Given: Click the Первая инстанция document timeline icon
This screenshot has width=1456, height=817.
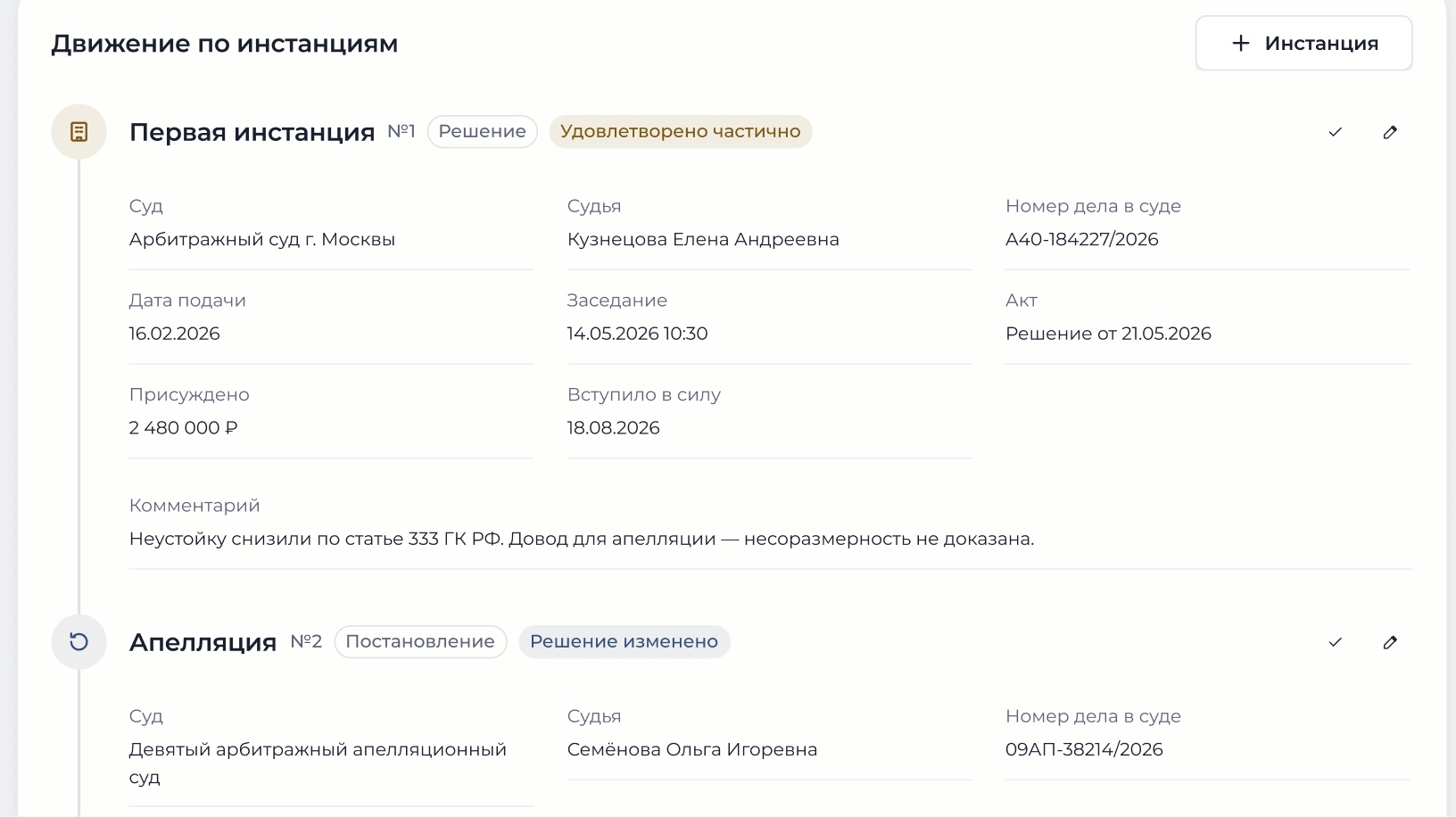Looking at the screenshot, I should [79, 132].
